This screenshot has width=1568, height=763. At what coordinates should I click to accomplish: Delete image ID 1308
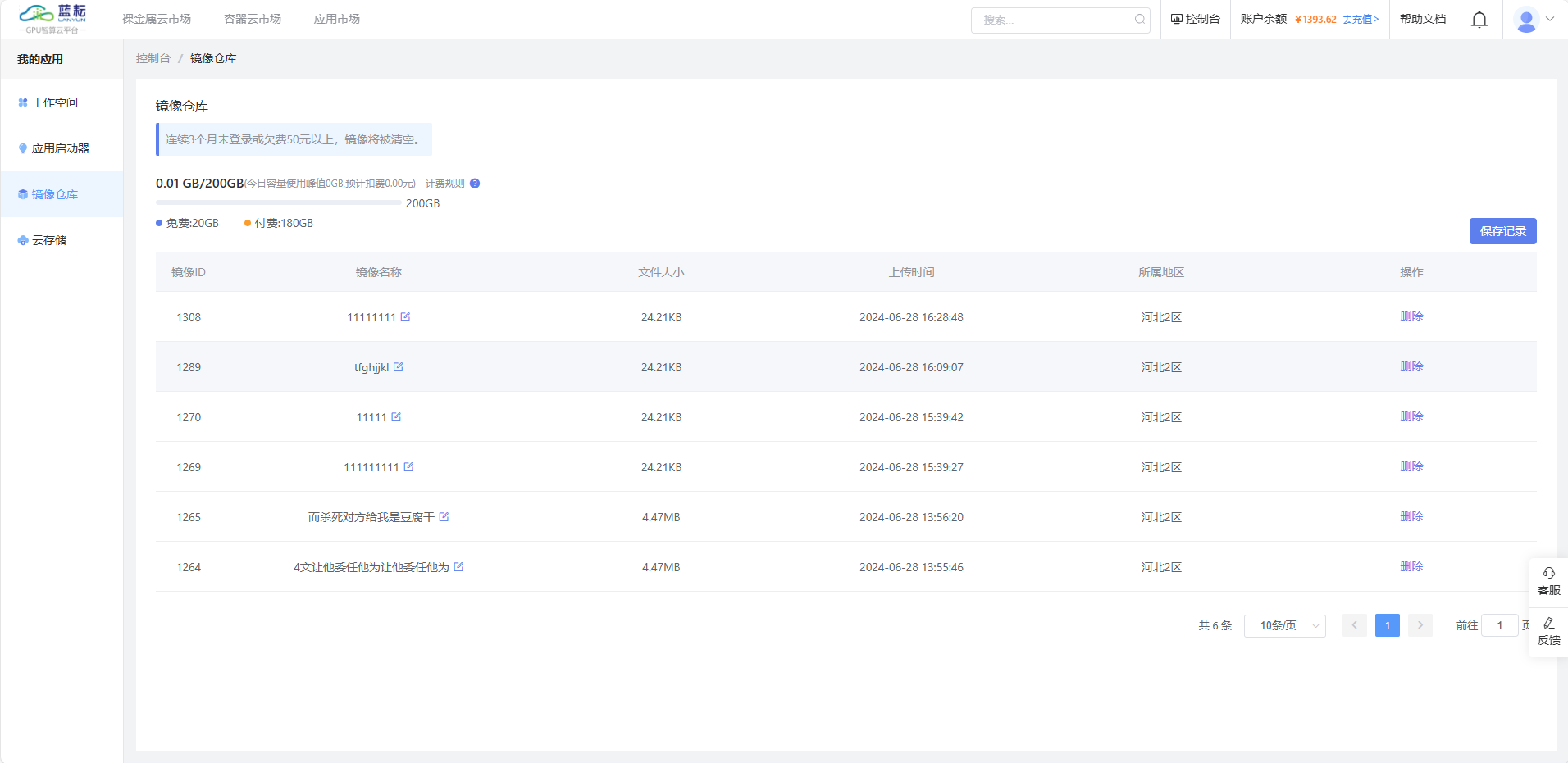tap(1411, 316)
